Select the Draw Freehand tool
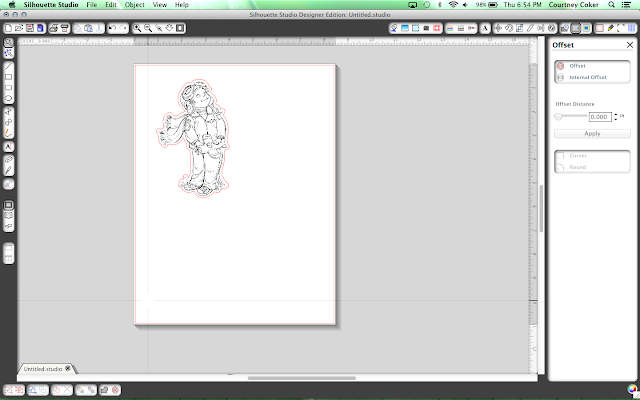640x400 pixels. (x=9, y=133)
